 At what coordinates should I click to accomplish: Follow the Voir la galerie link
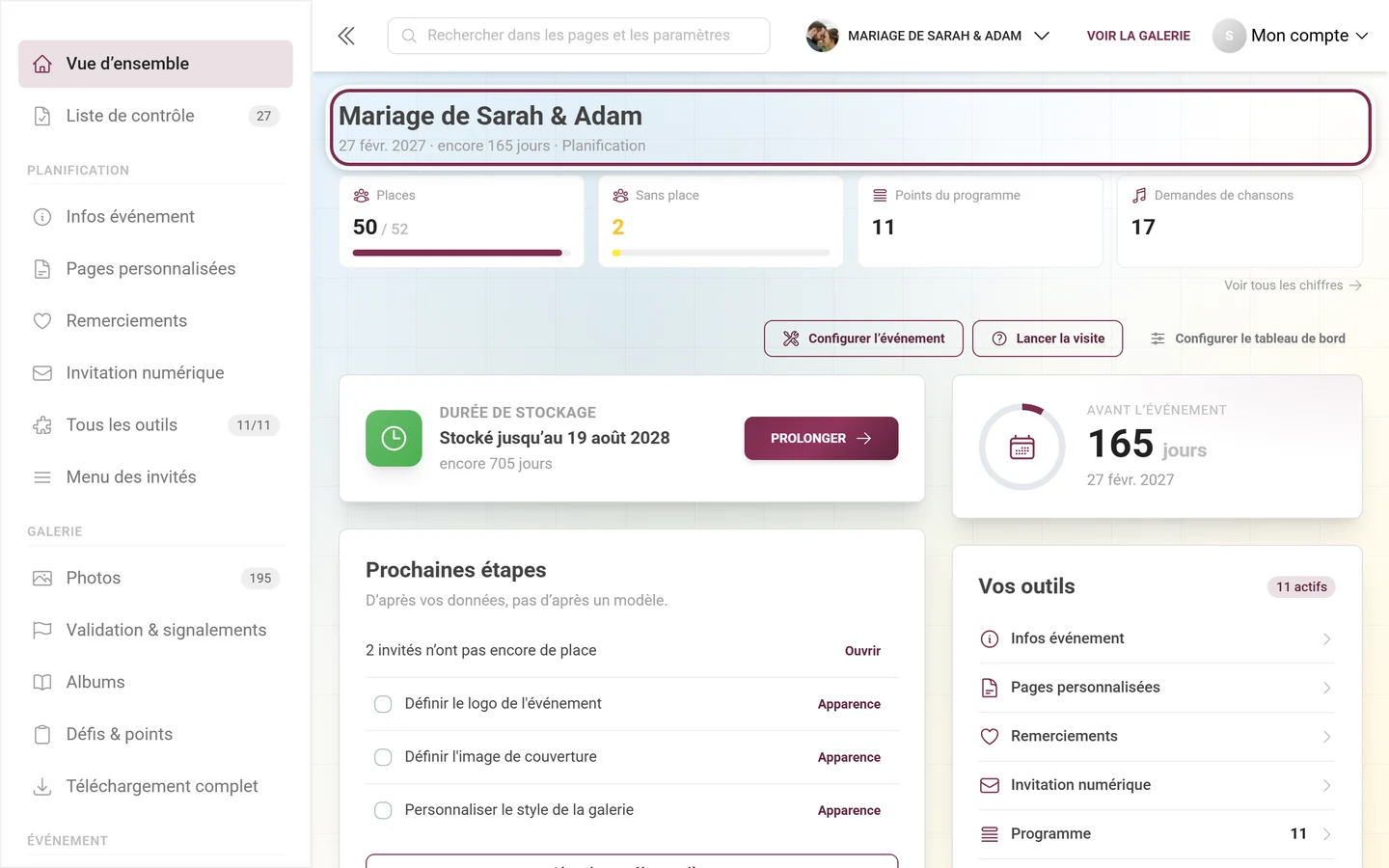click(1138, 36)
